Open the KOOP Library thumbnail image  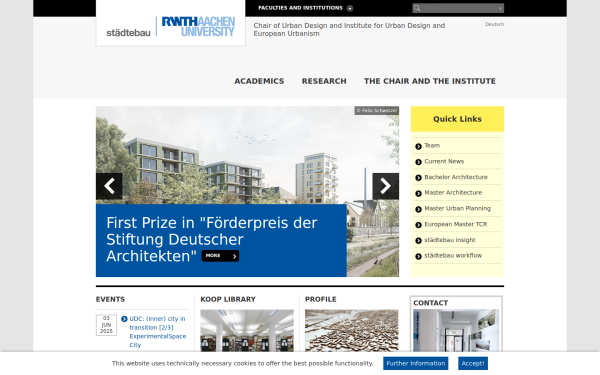click(247, 331)
